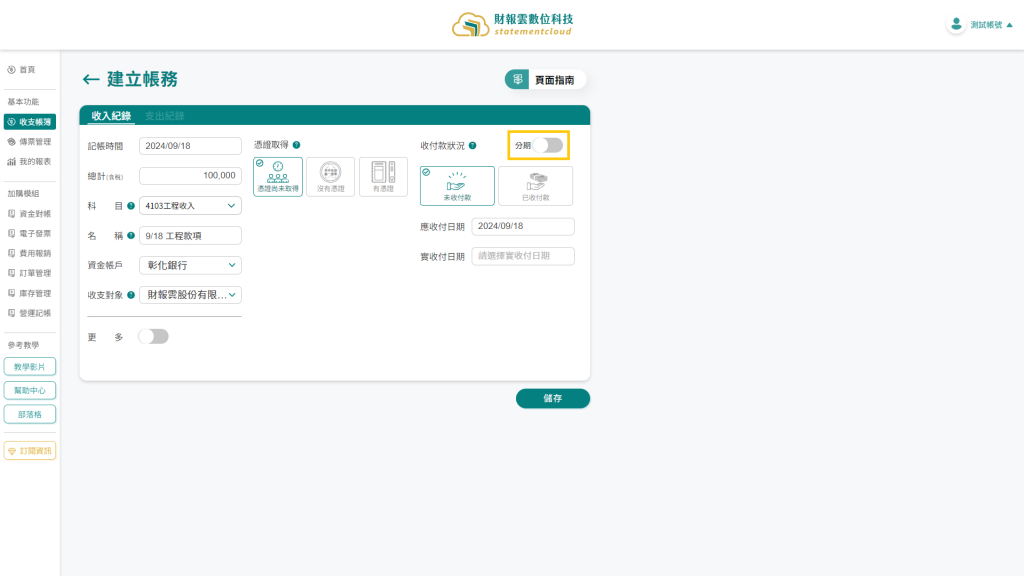Switch to the 支出紀錄 tab
Screen dimensions: 1024x576
point(165,116)
